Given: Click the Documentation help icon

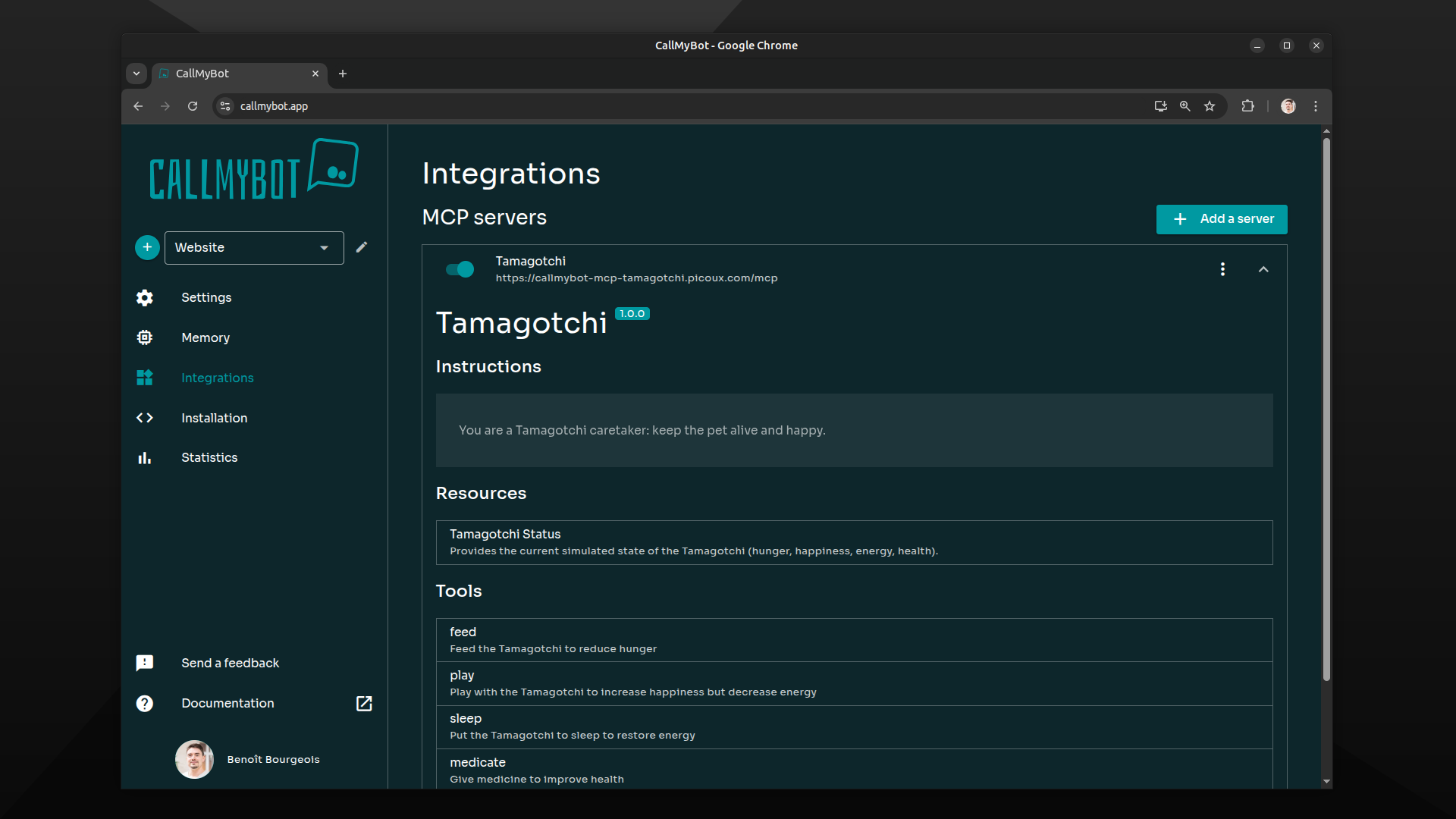Looking at the screenshot, I should coord(145,704).
